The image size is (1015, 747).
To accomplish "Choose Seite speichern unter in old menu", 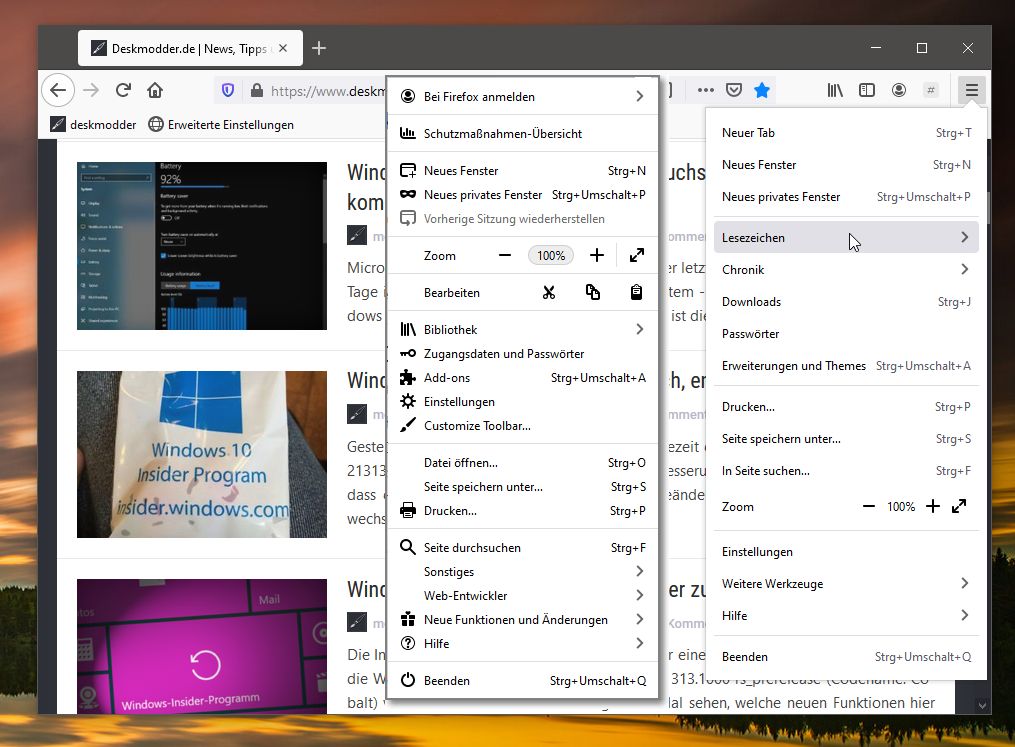I will point(522,487).
